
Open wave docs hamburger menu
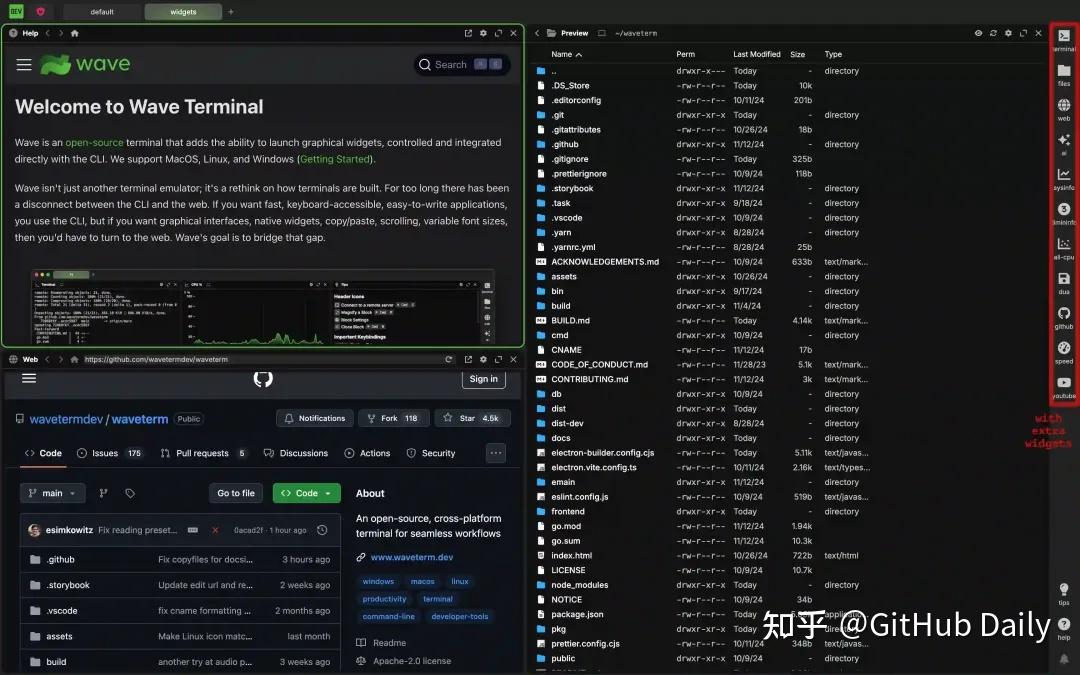point(24,65)
